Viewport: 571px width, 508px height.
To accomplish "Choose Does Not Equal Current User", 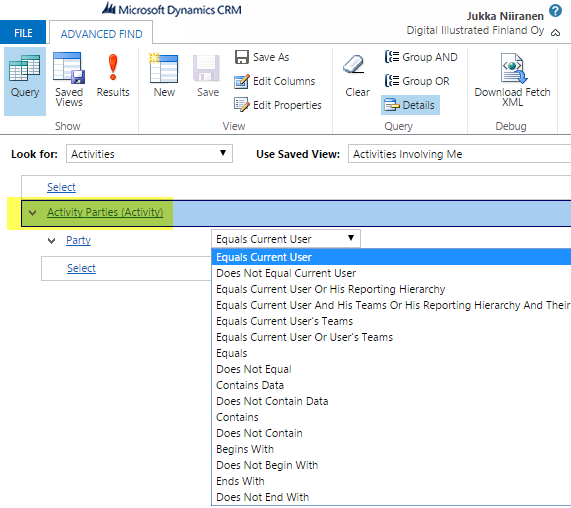I will point(391,273).
